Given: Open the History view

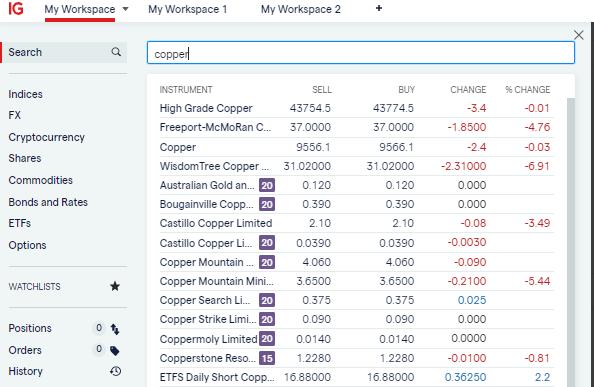Looking at the screenshot, I should click(25, 371).
